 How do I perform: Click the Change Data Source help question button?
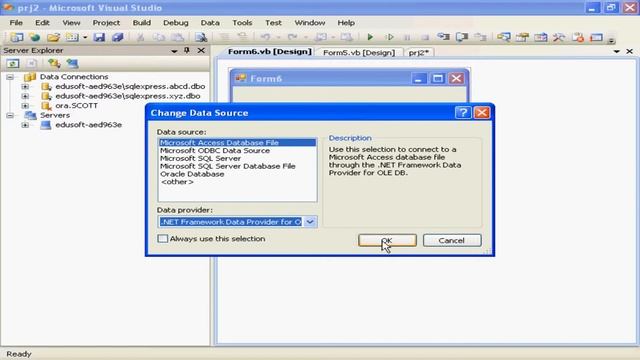click(463, 113)
